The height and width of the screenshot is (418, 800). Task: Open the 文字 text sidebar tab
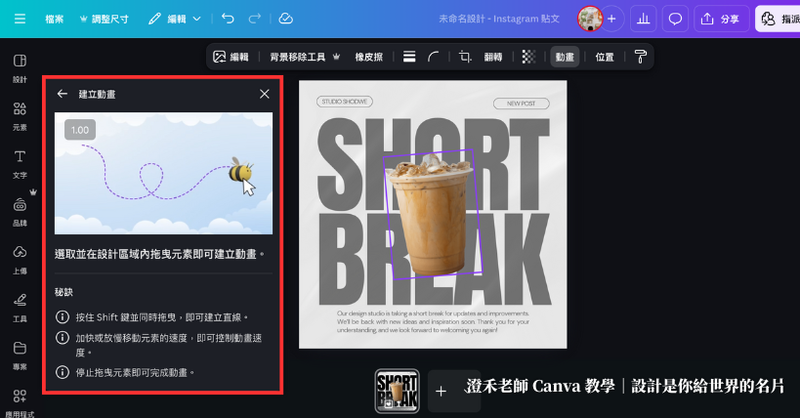pyautogui.click(x=20, y=164)
